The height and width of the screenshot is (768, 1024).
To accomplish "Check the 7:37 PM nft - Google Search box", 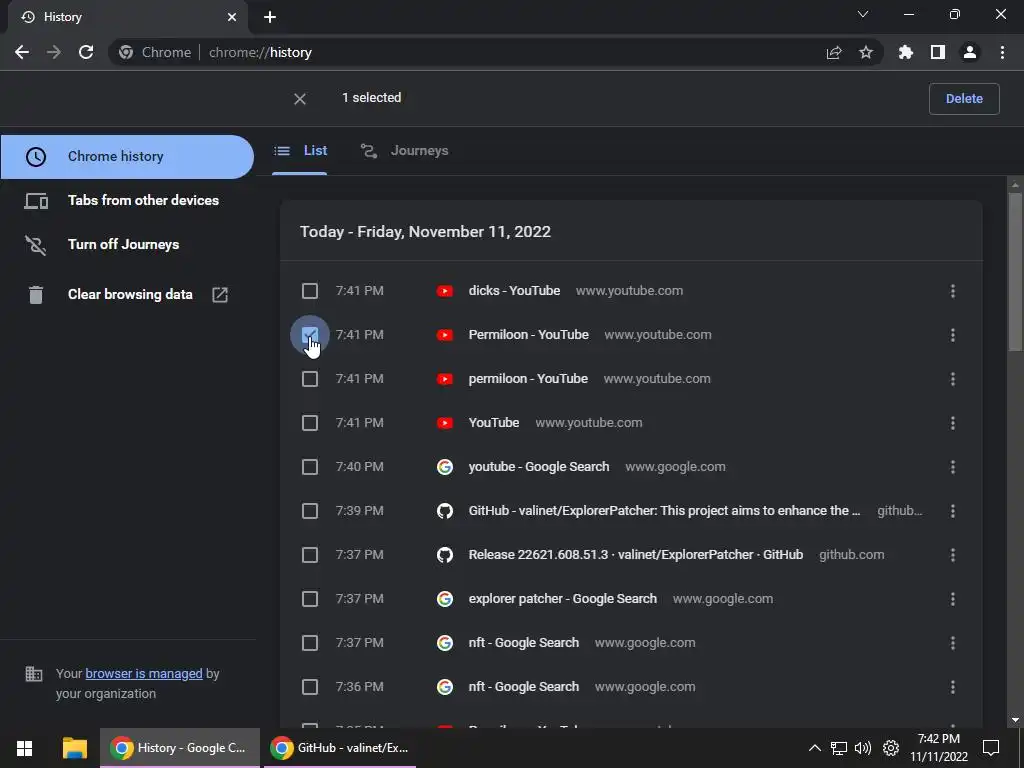I will click(310, 643).
